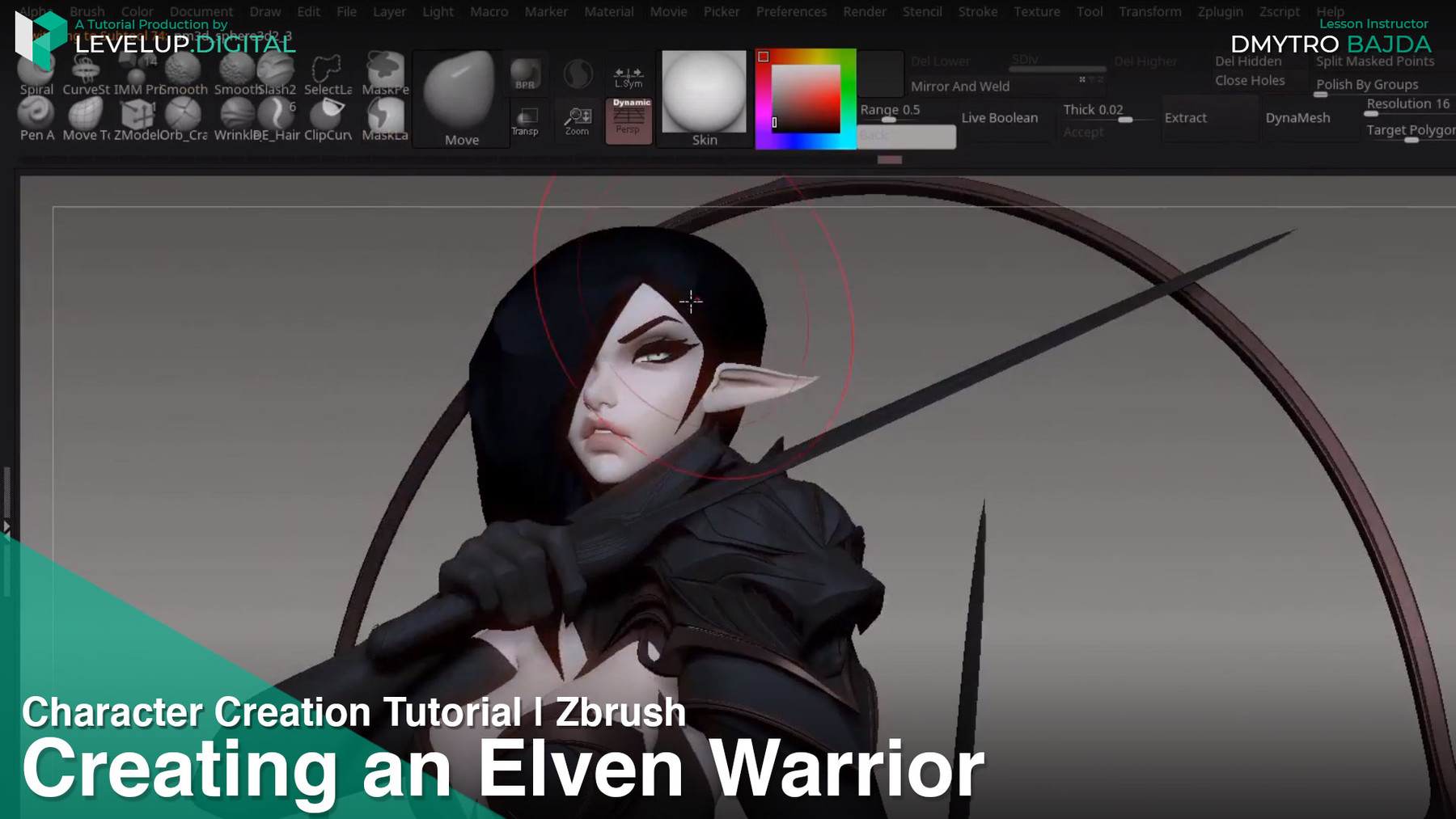Image resolution: width=1456 pixels, height=819 pixels.
Task: Open the Material menu
Action: coord(608,11)
